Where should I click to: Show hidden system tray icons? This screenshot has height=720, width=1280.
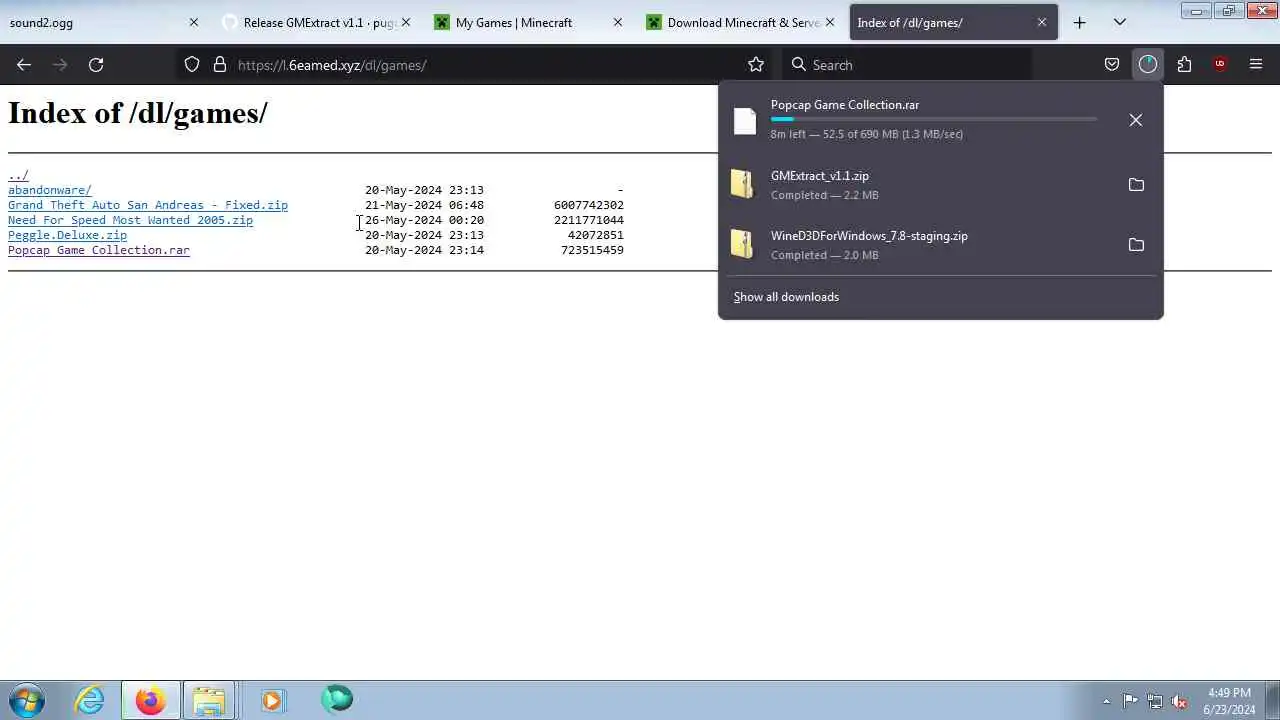pyautogui.click(x=1106, y=701)
